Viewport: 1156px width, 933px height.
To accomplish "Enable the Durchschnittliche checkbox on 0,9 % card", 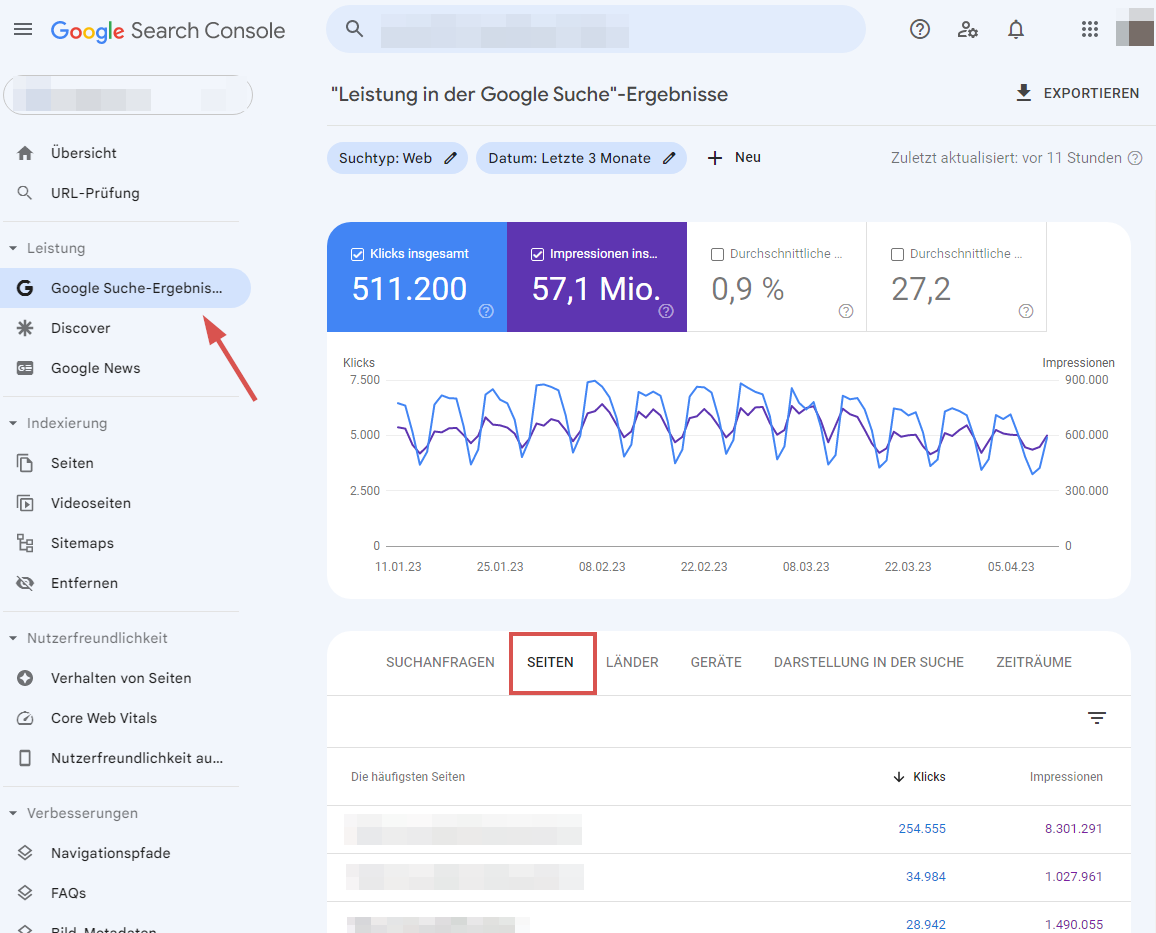I will 717,254.
